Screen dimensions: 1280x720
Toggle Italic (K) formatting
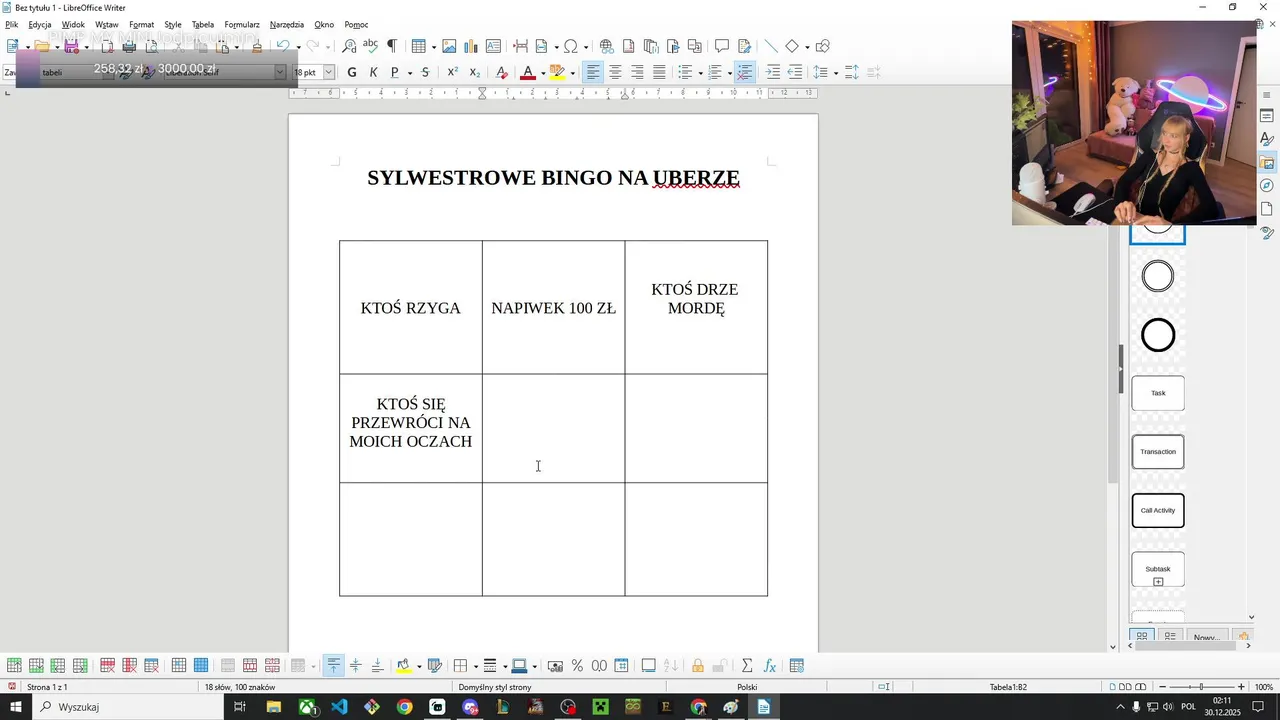tap(373, 72)
